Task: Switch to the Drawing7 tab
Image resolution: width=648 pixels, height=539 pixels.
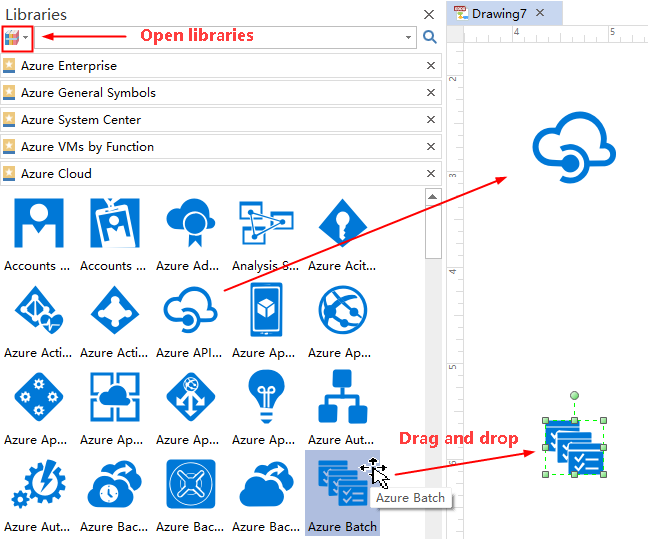Action: 499,14
